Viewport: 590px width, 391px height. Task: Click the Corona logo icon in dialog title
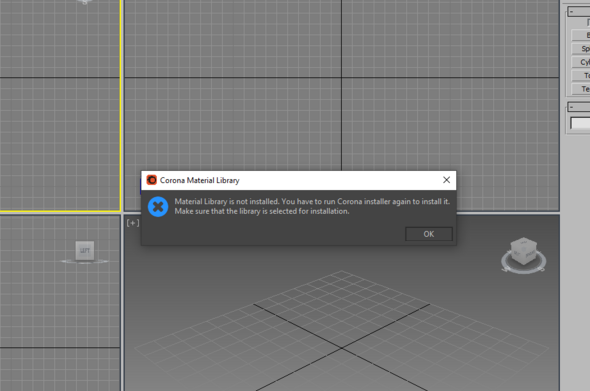point(151,180)
